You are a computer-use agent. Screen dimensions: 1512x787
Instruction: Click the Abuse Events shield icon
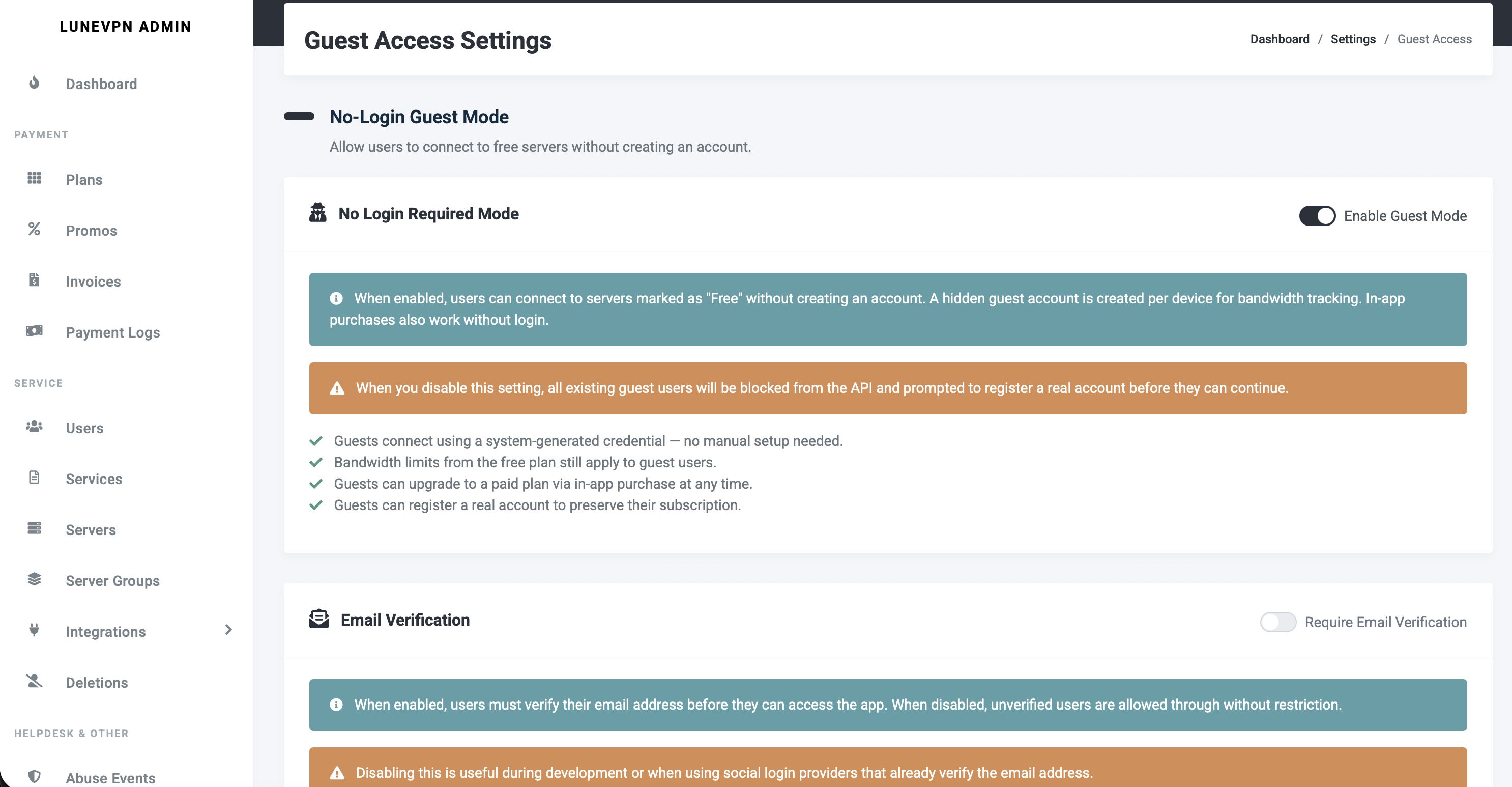[x=34, y=776]
